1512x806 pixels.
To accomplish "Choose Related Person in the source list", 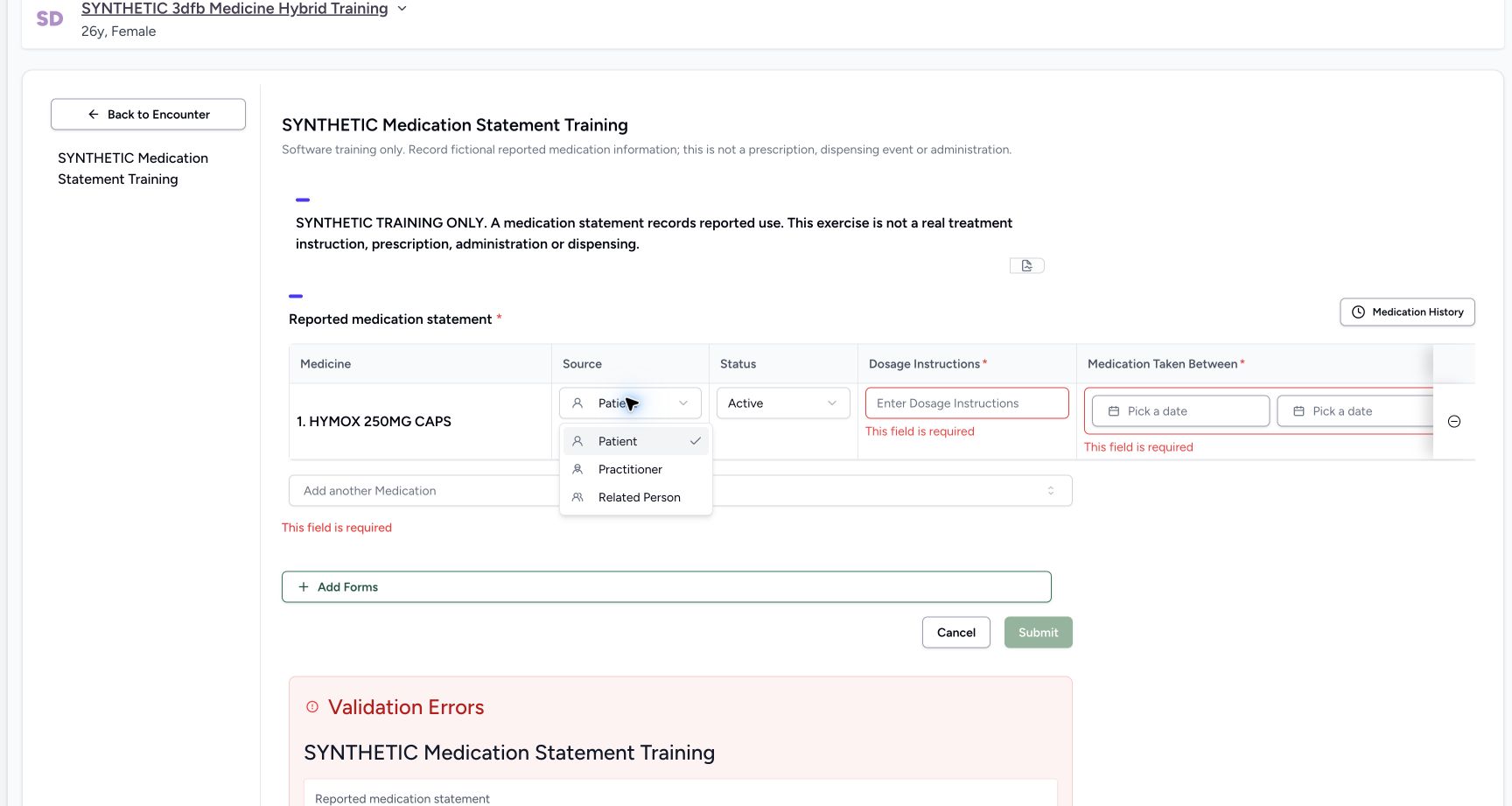I will [636, 497].
